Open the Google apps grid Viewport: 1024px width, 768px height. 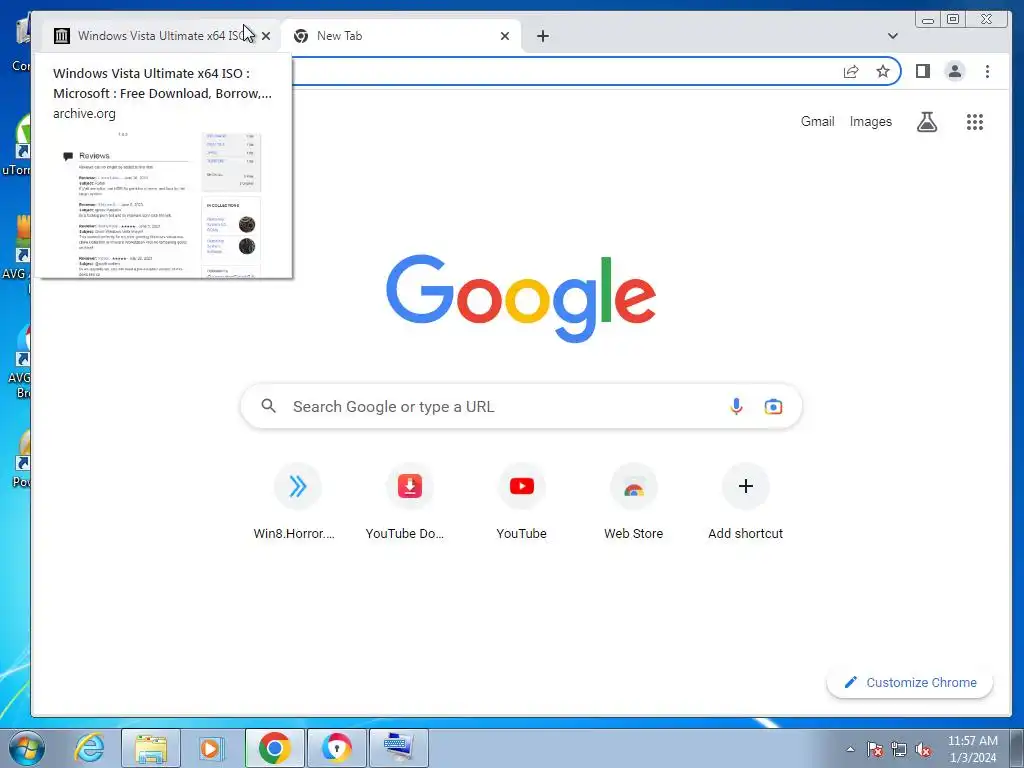pyautogui.click(x=975, y=121)
